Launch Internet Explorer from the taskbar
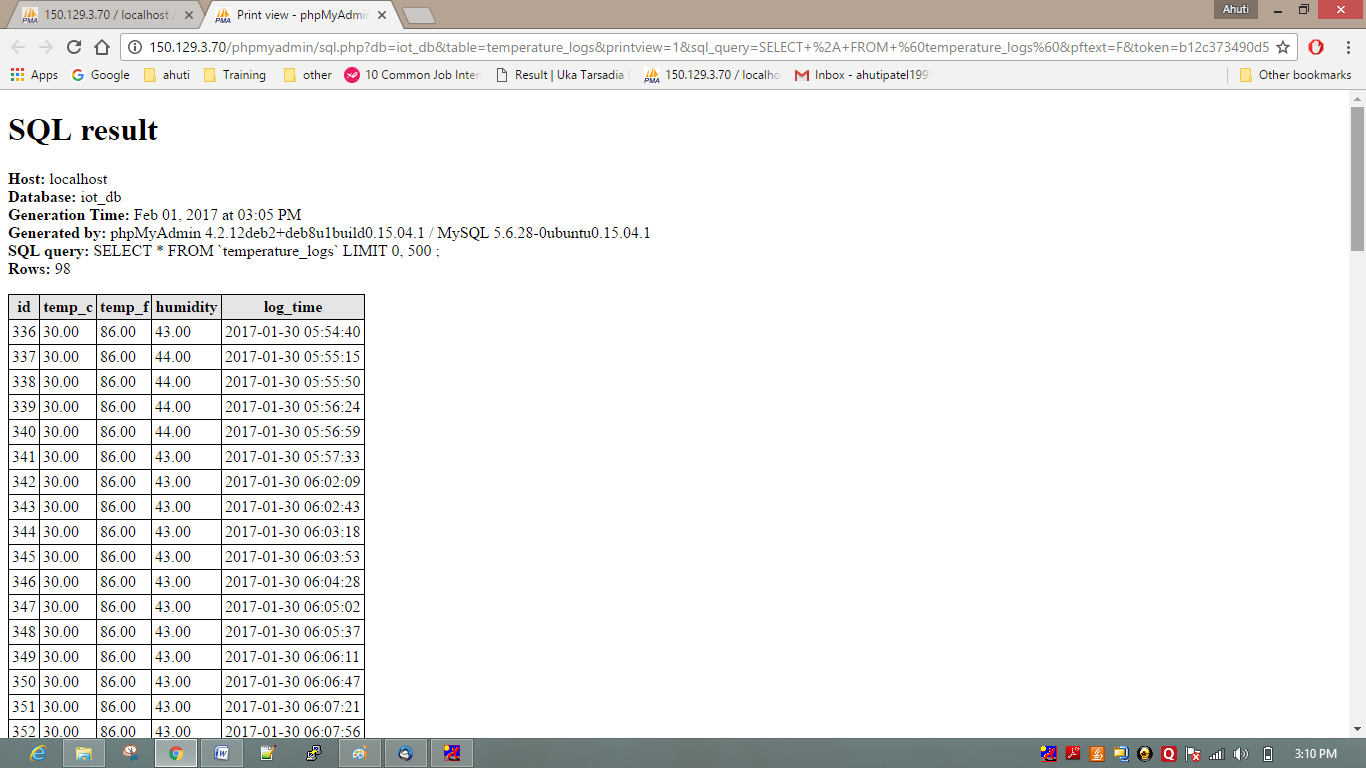 click(38, 753)
